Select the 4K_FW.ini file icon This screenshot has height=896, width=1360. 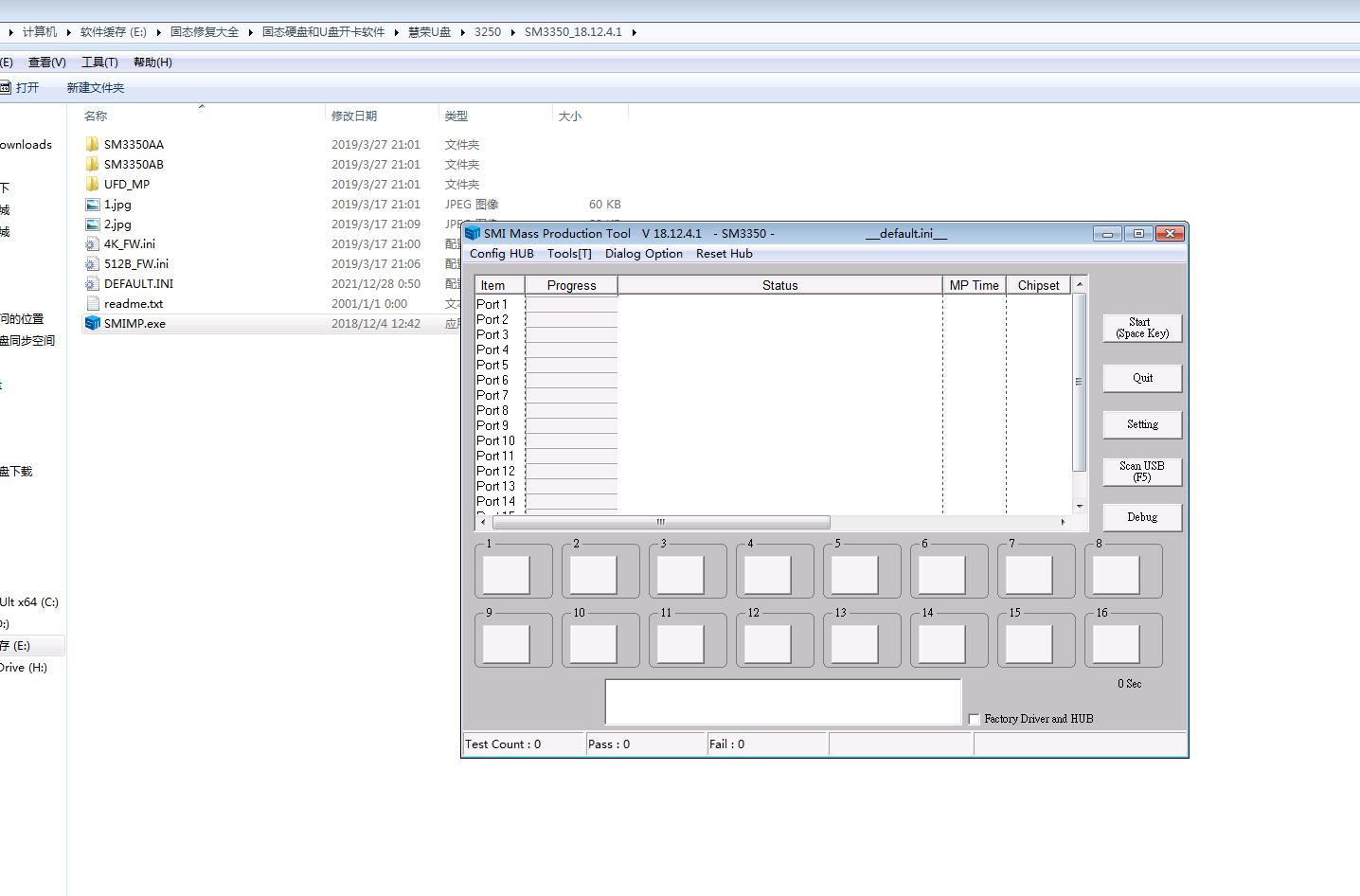coord(92,244)
